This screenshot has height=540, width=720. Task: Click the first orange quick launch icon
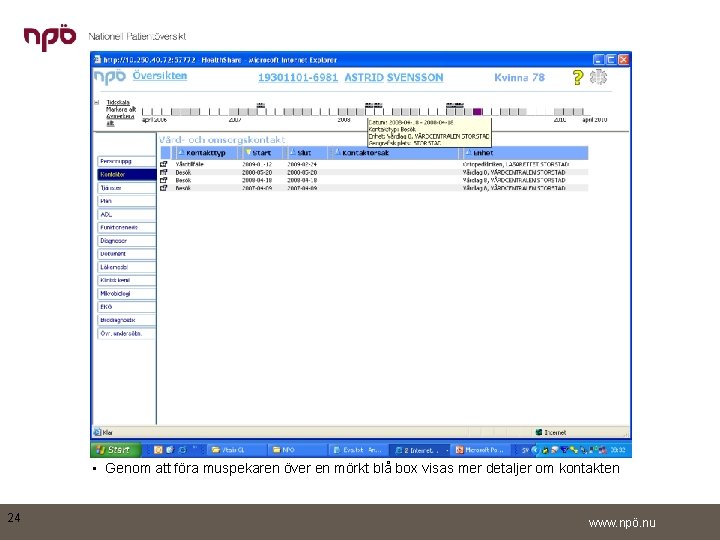point(158,450)
